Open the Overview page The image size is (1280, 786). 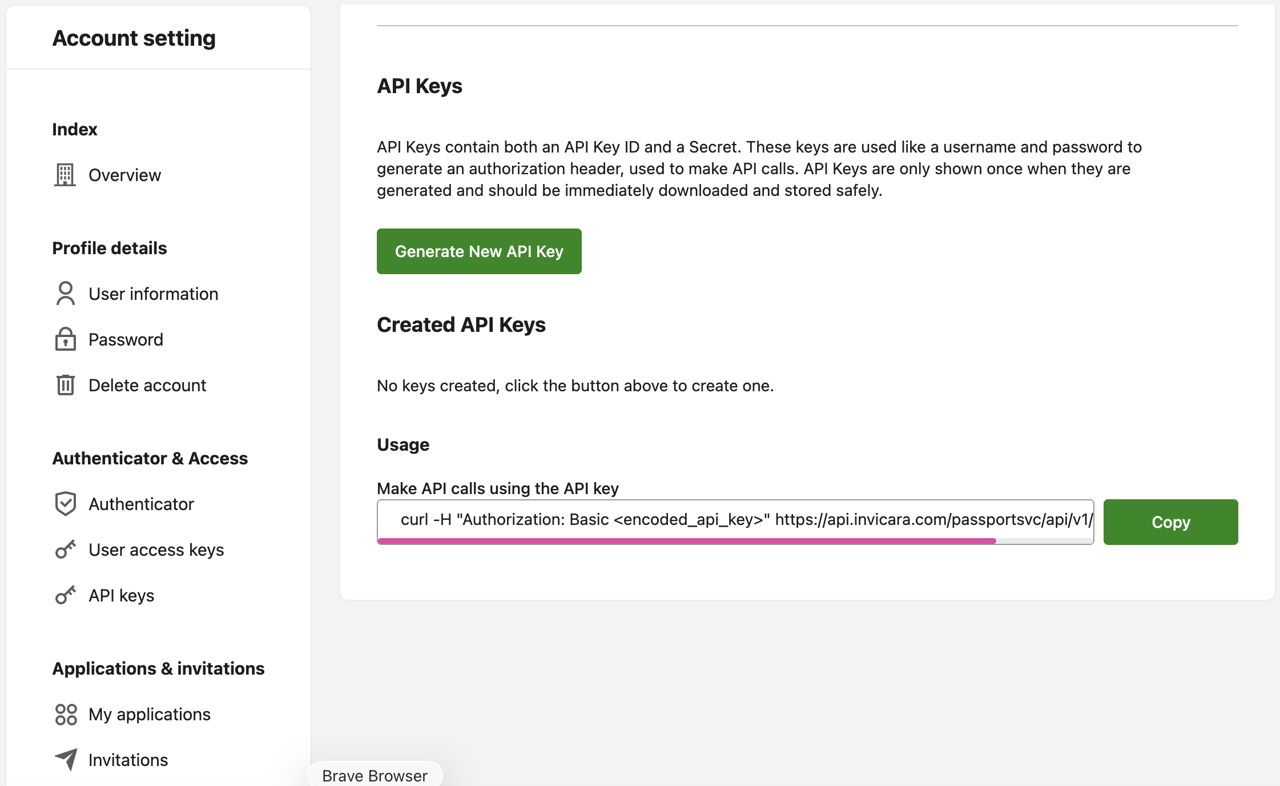[x=124, y=175]
